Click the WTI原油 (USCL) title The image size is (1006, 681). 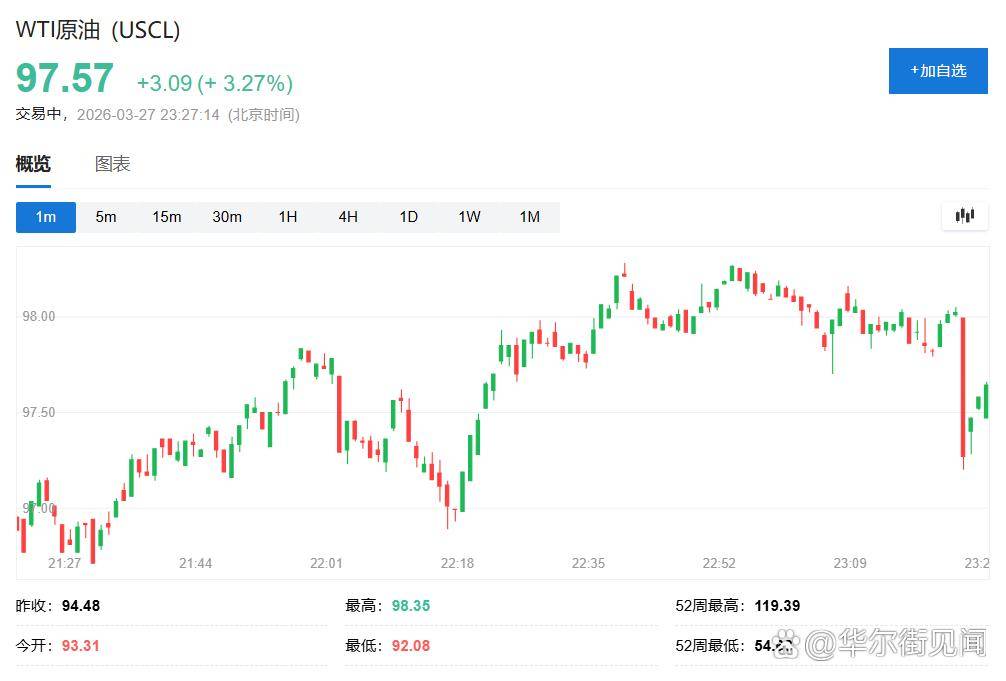[x=98, y=30]
